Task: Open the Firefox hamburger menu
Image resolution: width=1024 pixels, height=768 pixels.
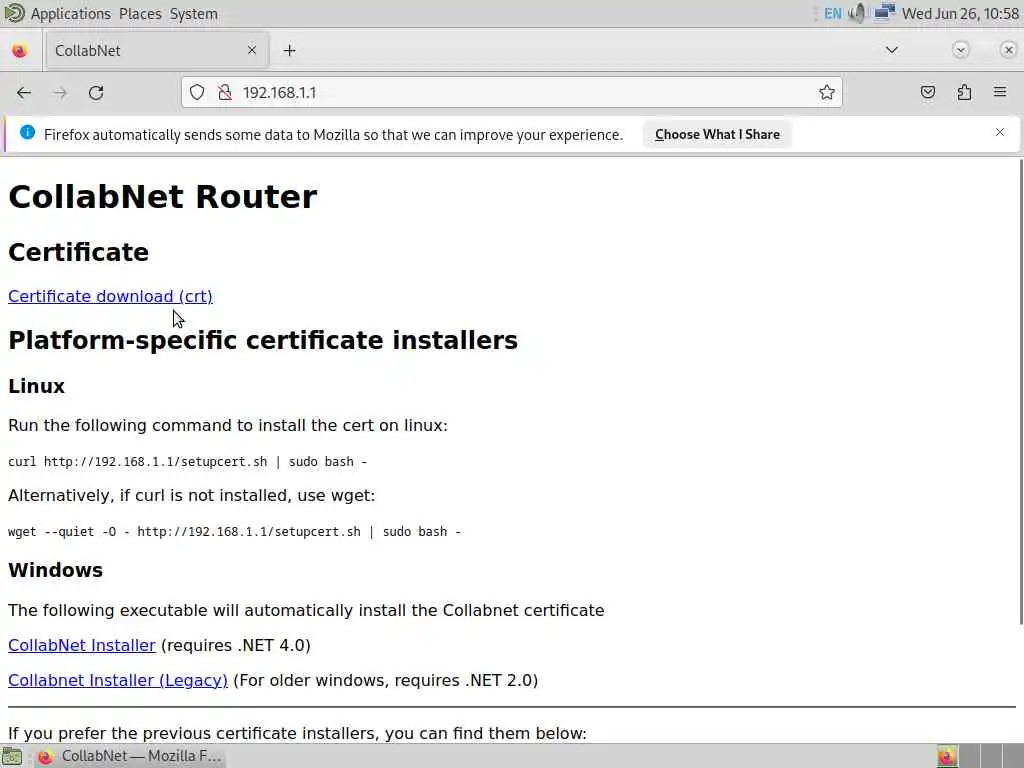Action: tap(1000, 92)
